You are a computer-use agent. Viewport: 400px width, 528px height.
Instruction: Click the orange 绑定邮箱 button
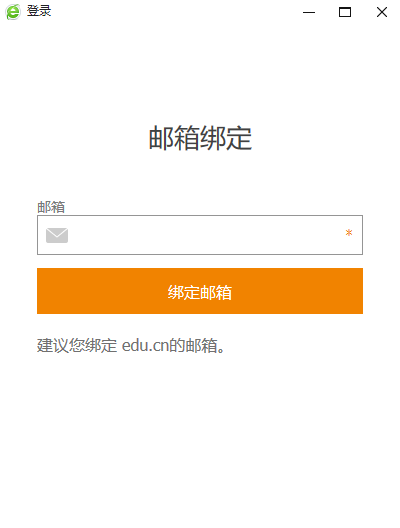click(200, 291)
